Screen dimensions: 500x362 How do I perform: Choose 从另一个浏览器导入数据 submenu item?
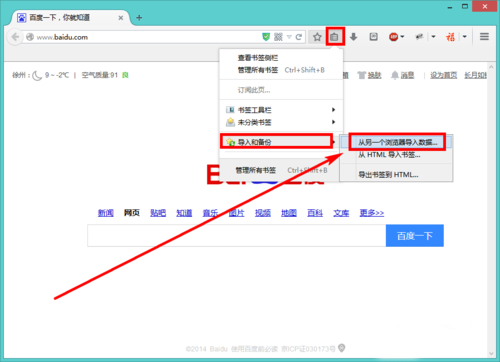click(397, 142)
